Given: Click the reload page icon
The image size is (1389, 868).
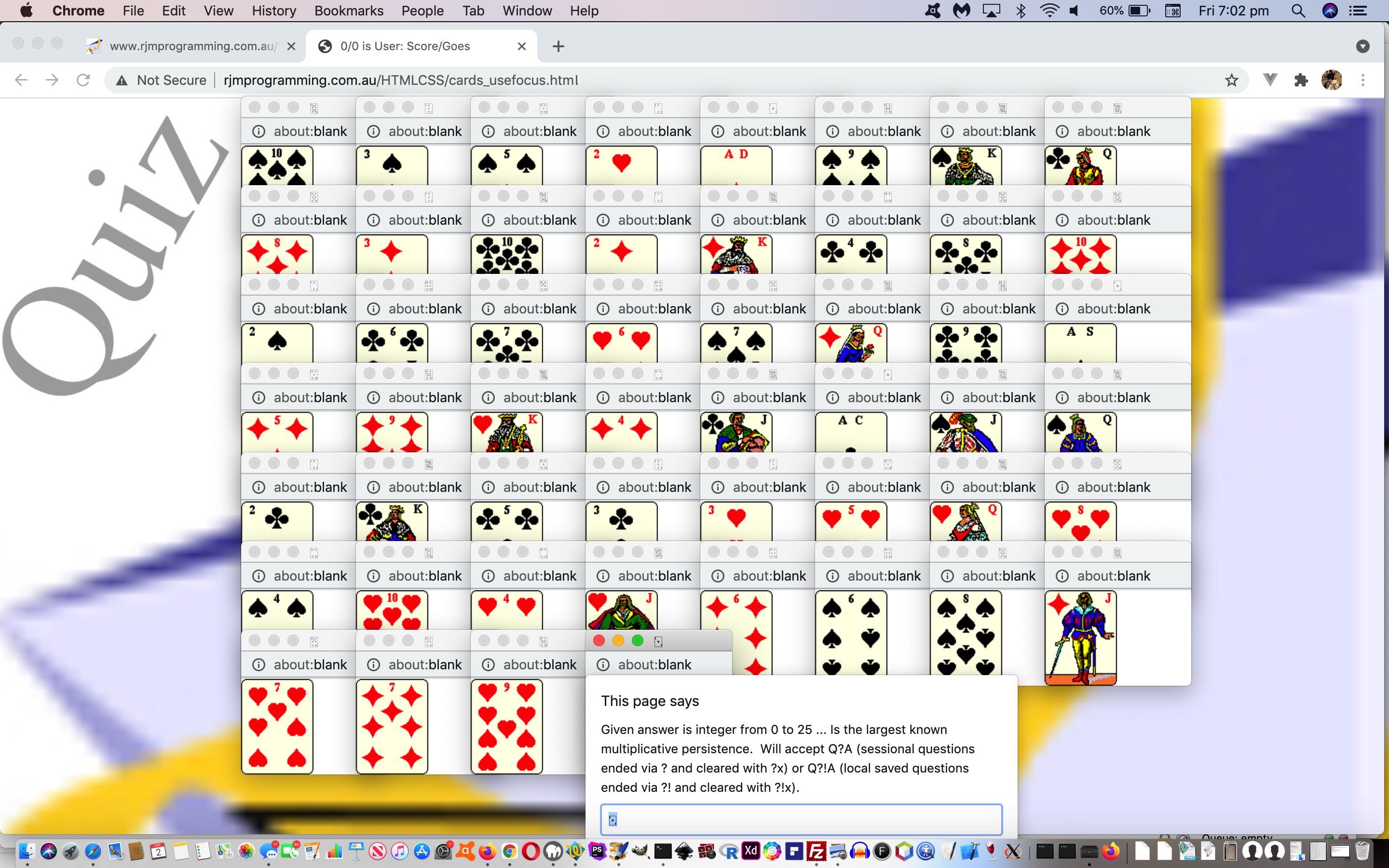Looking at the screenshot, I should click(83, 81).
